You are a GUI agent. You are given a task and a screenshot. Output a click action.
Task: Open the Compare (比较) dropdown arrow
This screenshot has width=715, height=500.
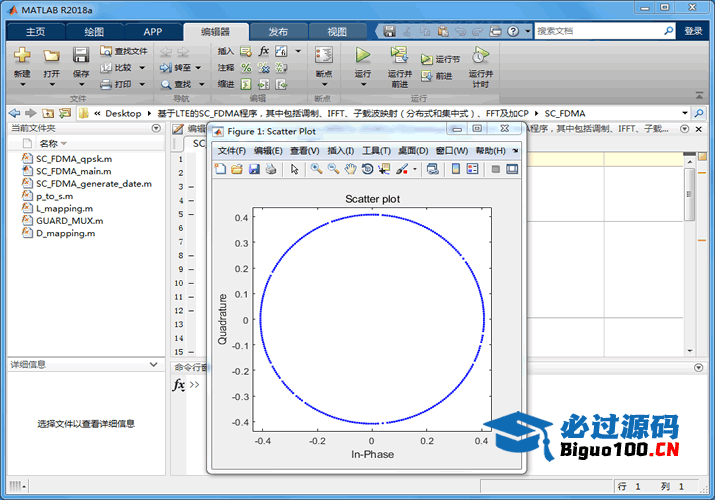[x=141, y=68]
